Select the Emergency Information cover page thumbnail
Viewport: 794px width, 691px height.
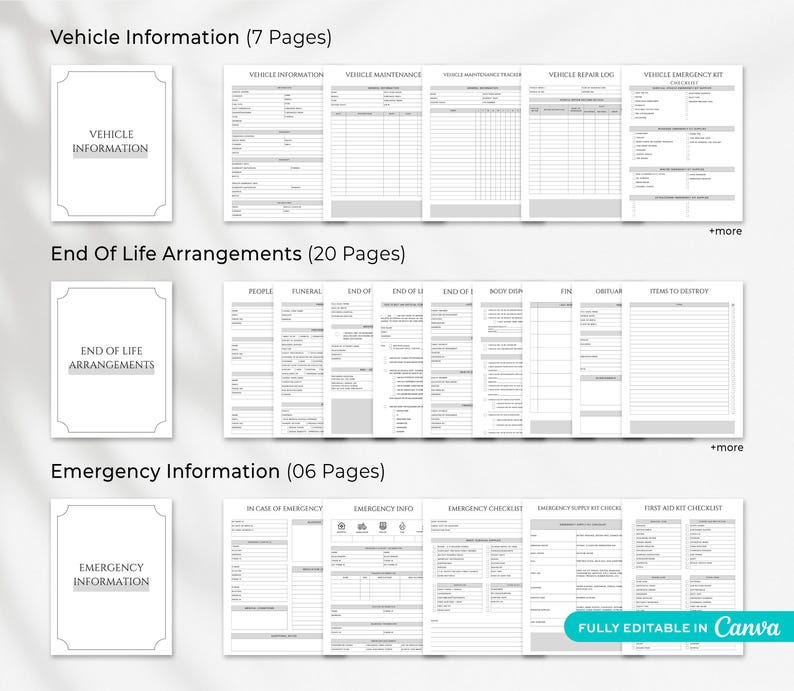111,577
